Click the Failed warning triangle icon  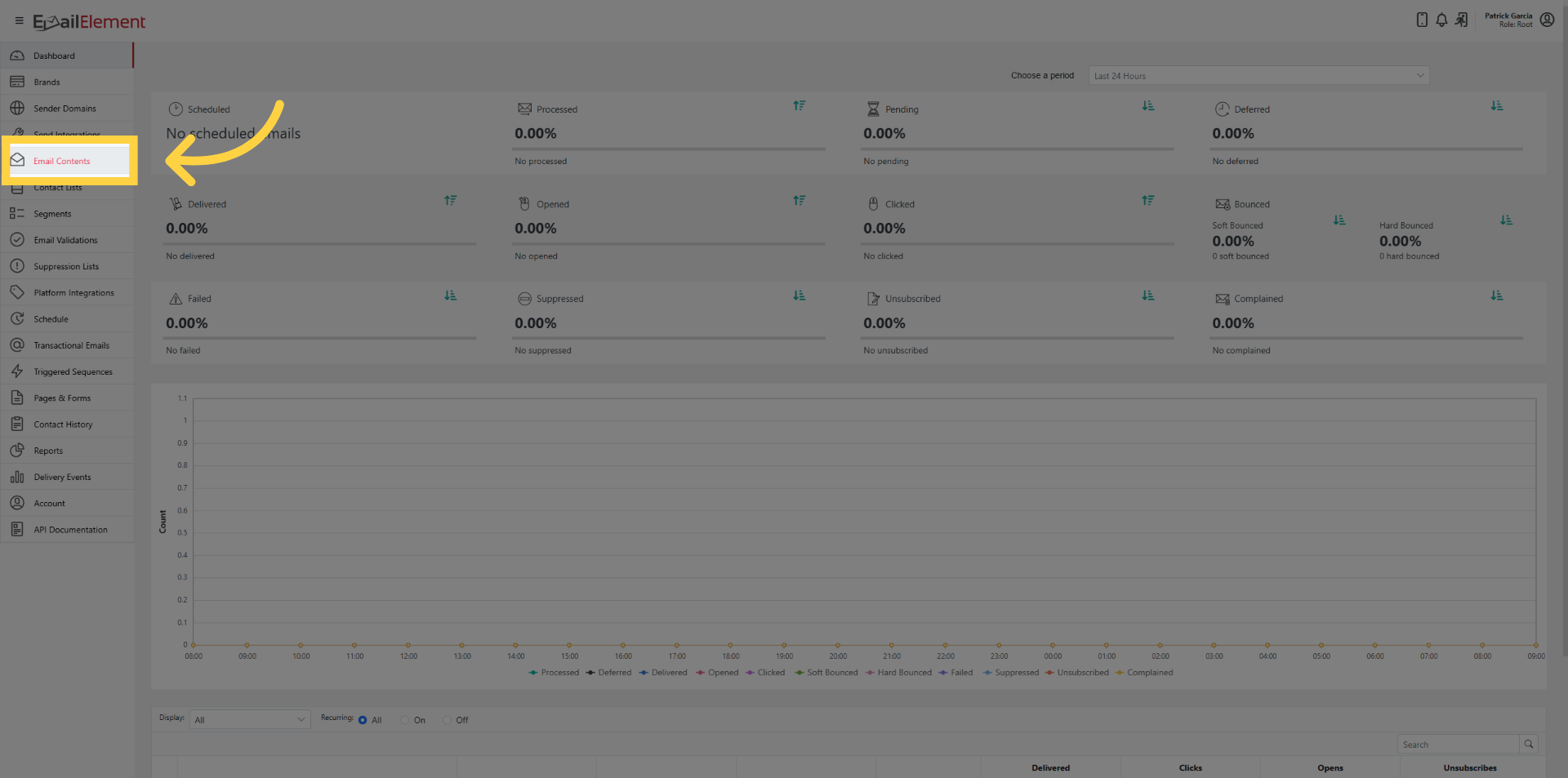point(176,299)
